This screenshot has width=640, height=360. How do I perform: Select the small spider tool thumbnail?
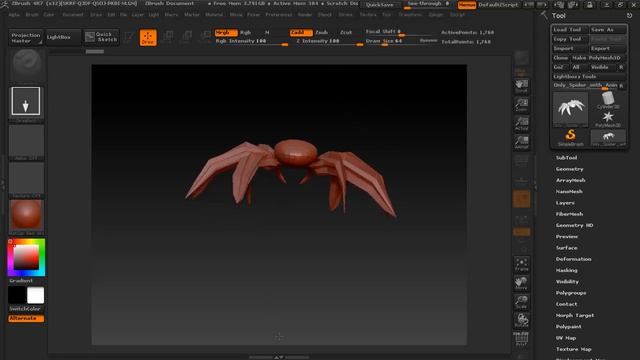pyautogui.click(x=608, y=138)
